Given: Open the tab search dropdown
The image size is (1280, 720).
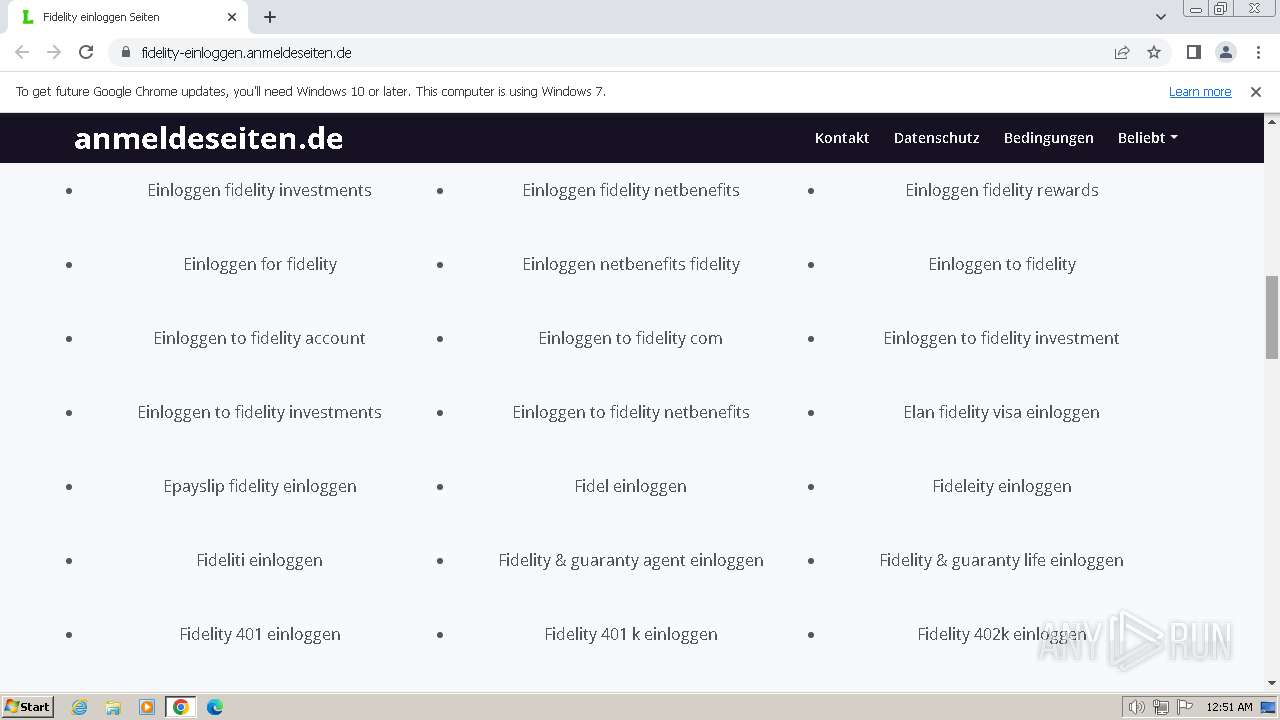Looking at the screenshot, I should point(1160,17).
